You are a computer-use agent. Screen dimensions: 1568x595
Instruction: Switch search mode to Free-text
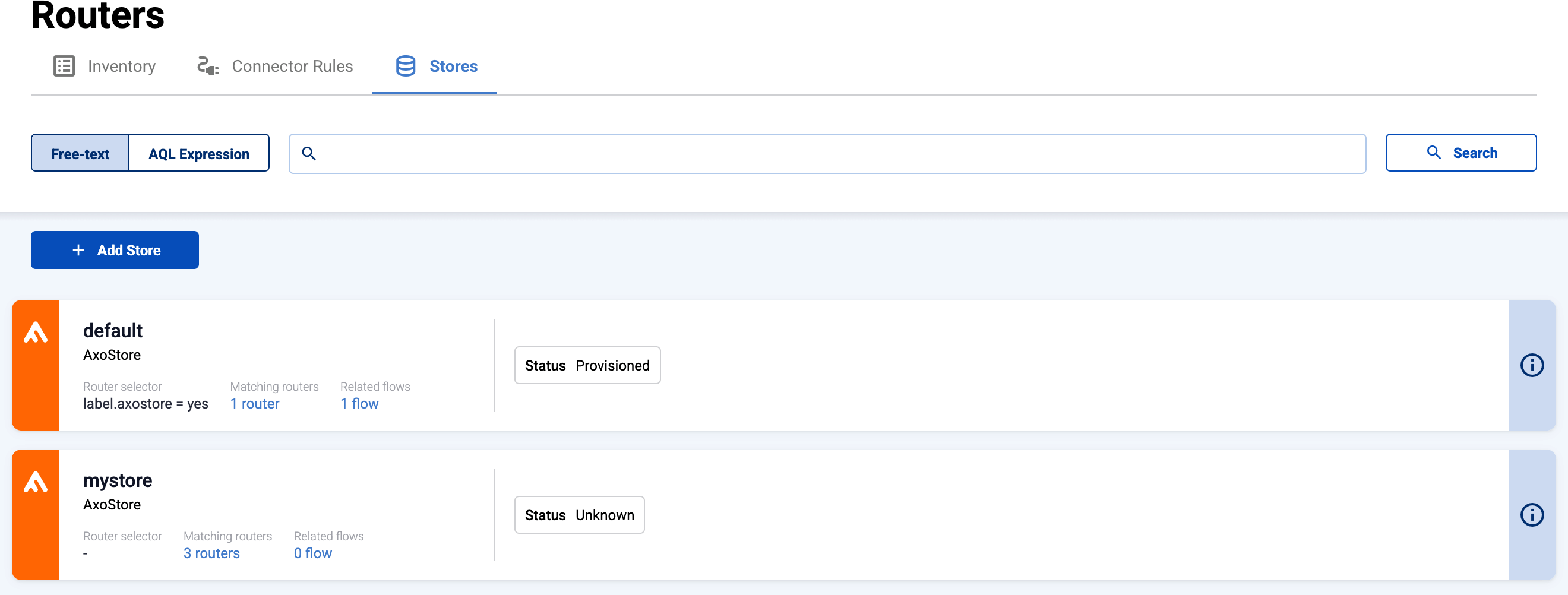click(x=80, y=153)
